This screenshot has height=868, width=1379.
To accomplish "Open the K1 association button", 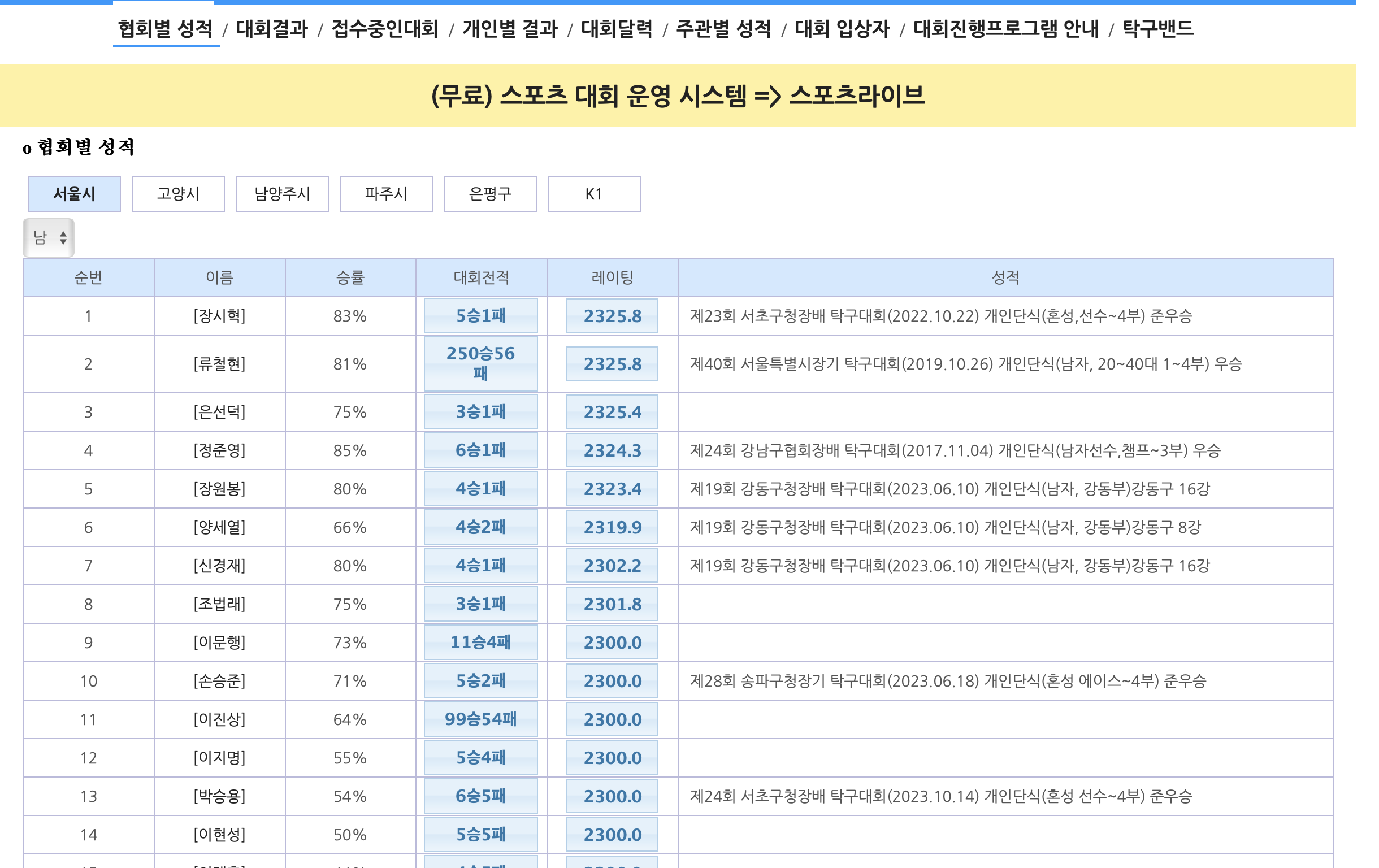I will (x=594, y=194).
